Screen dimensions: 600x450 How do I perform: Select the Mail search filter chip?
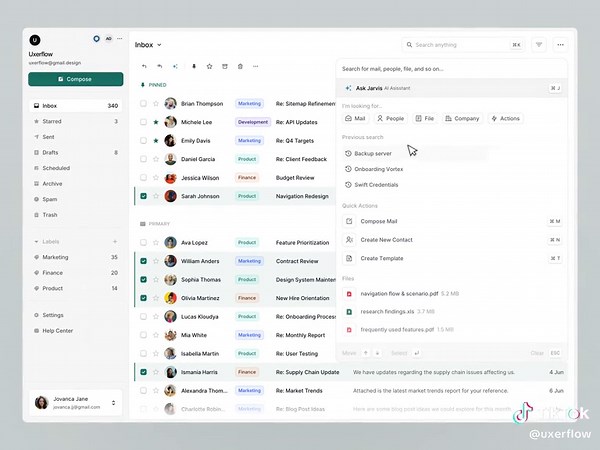coord(355,119)
